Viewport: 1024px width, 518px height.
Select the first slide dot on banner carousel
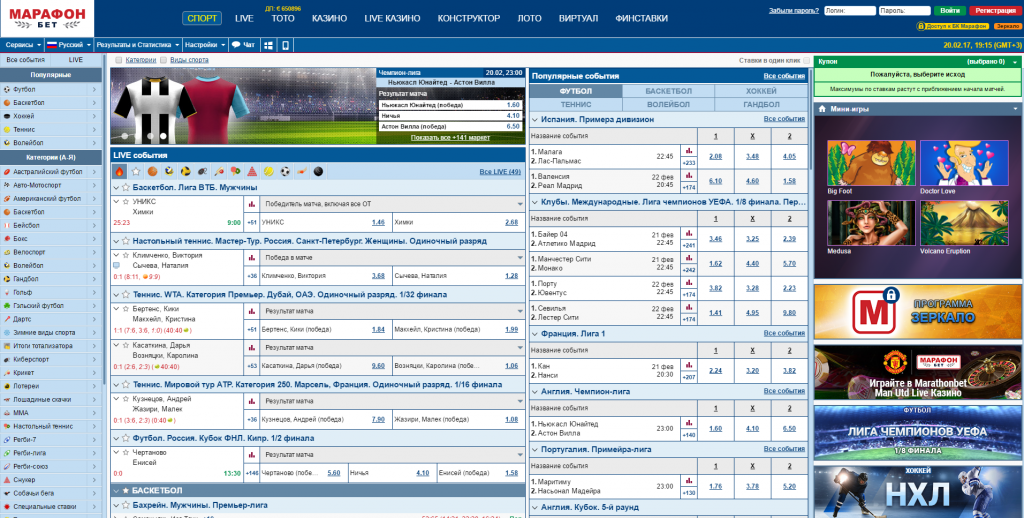point(125,136)
